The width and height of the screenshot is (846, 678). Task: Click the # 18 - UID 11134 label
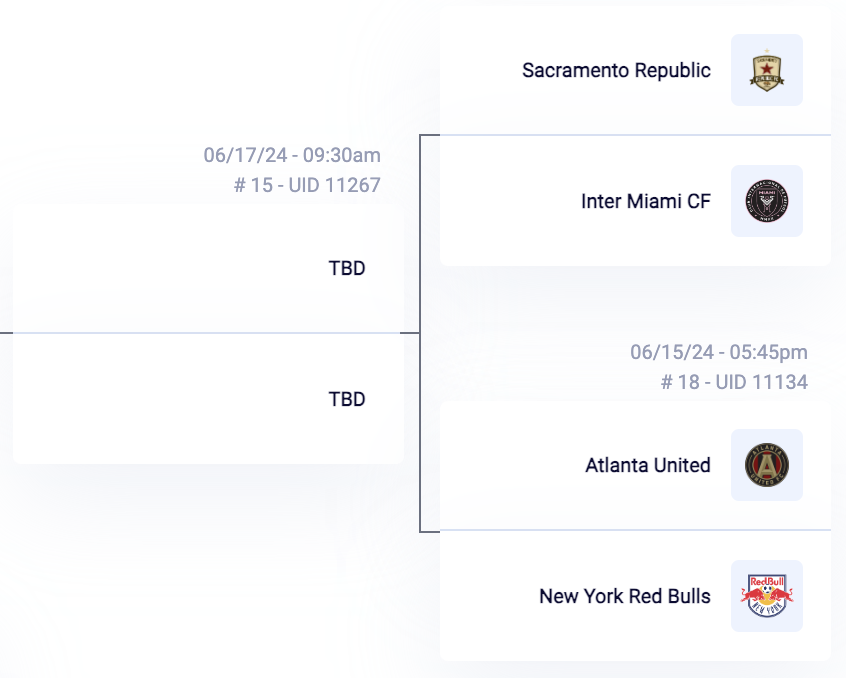734,382
